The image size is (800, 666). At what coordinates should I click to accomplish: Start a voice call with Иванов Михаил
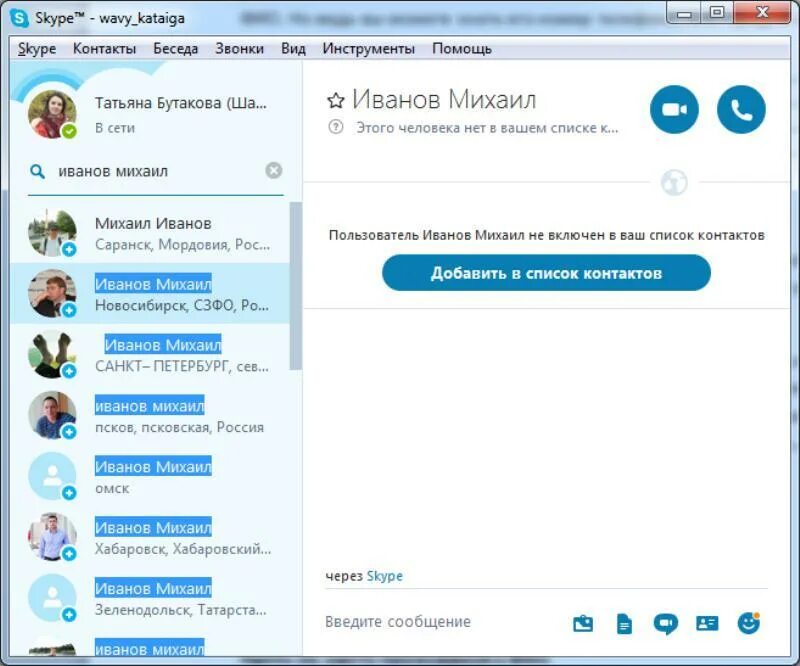[741, 109]
